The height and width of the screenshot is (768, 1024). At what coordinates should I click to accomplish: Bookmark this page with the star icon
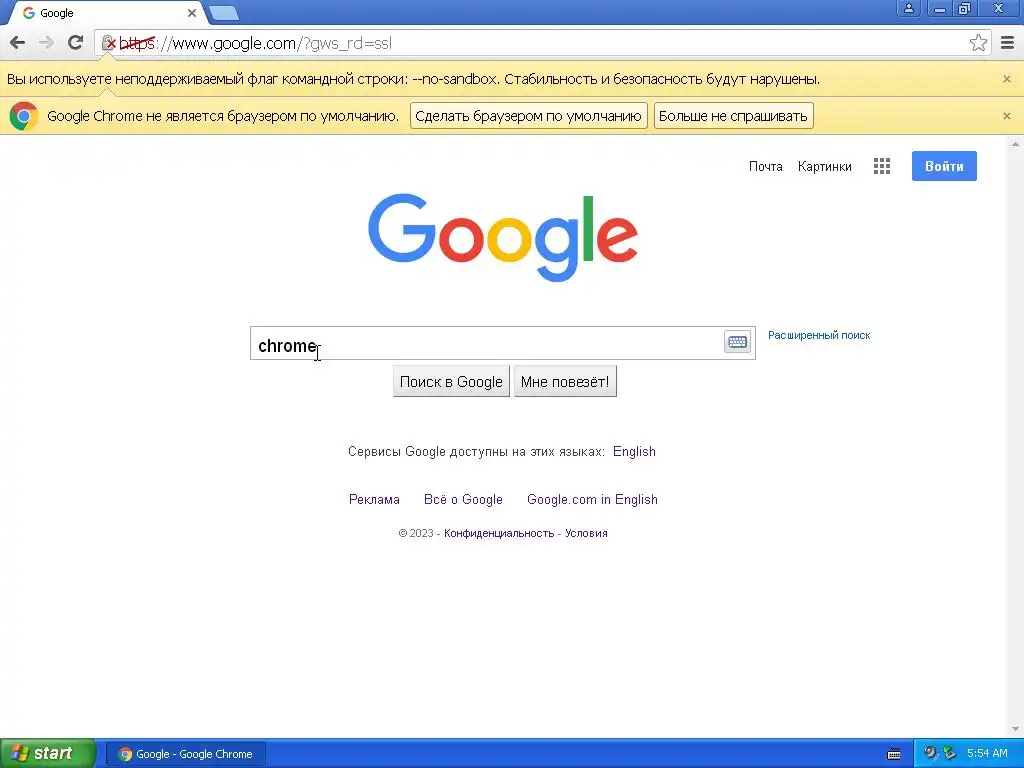pos(978,43)
